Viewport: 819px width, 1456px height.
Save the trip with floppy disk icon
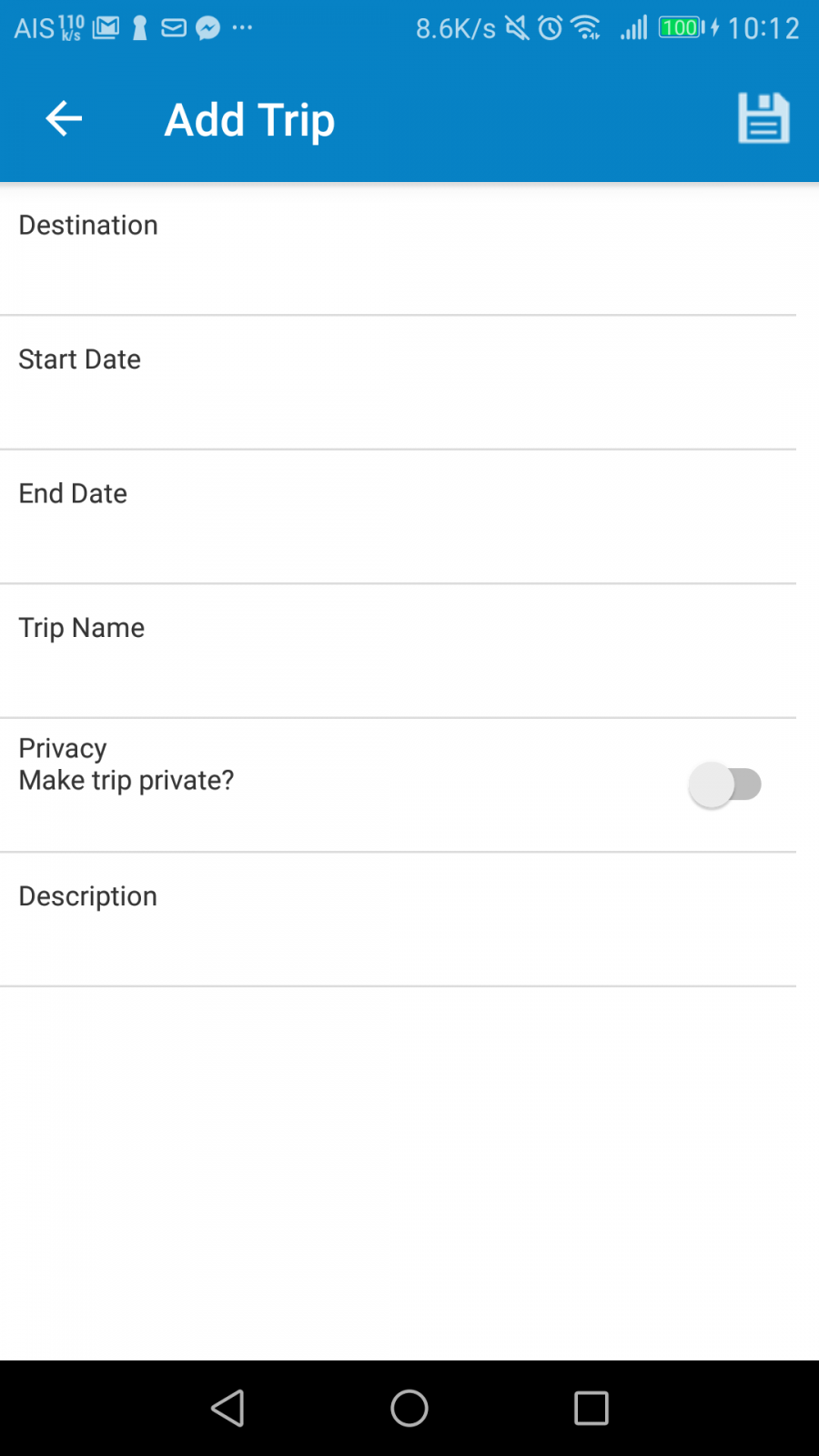[763, 118]
